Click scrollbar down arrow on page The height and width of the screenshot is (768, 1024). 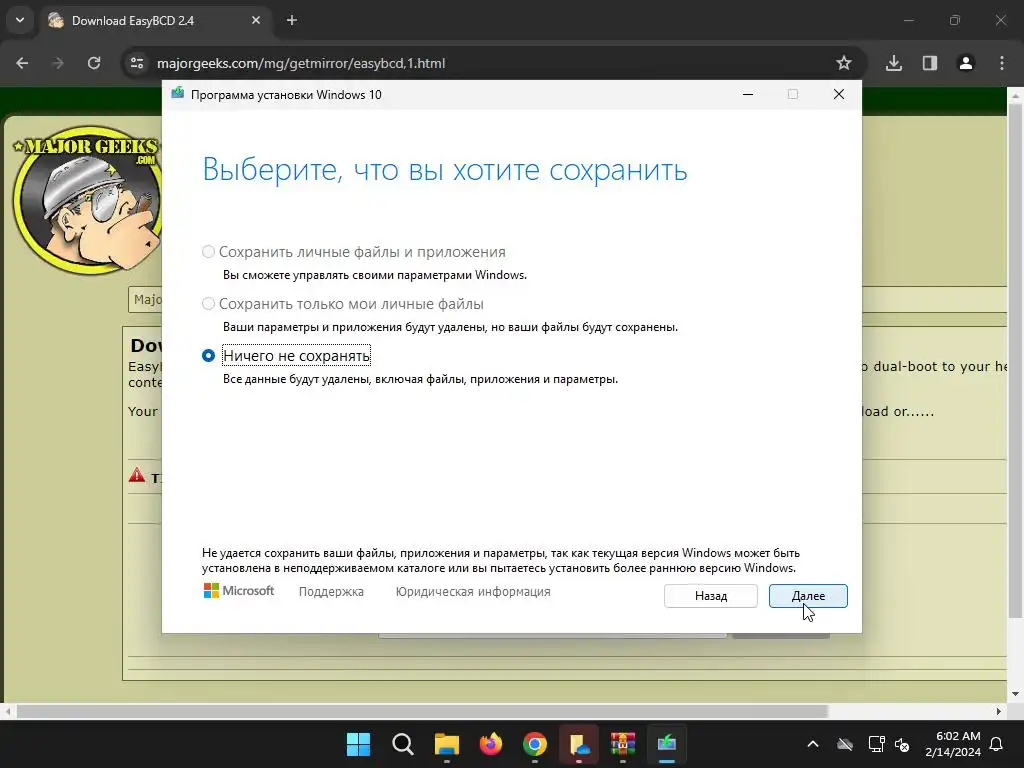pos(1015,694)
